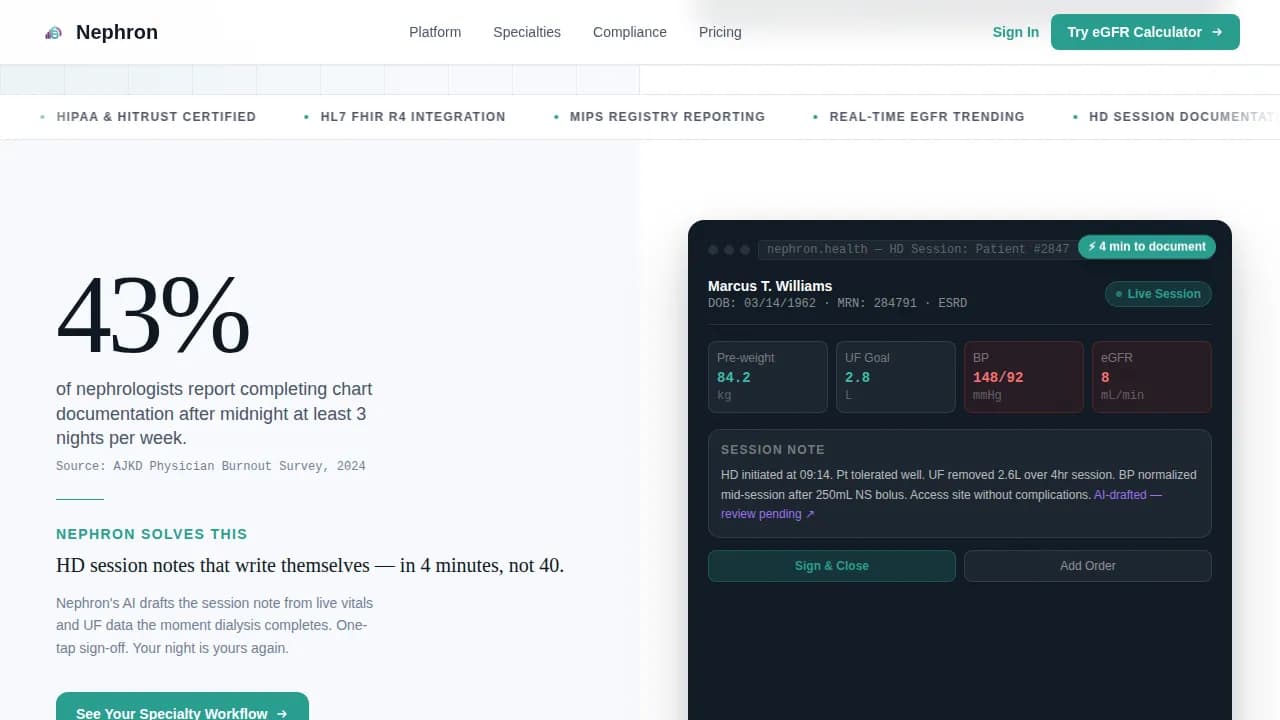Click the Sign In link
This screenshot has height=720, width=1280.
tap(1015, 32)
